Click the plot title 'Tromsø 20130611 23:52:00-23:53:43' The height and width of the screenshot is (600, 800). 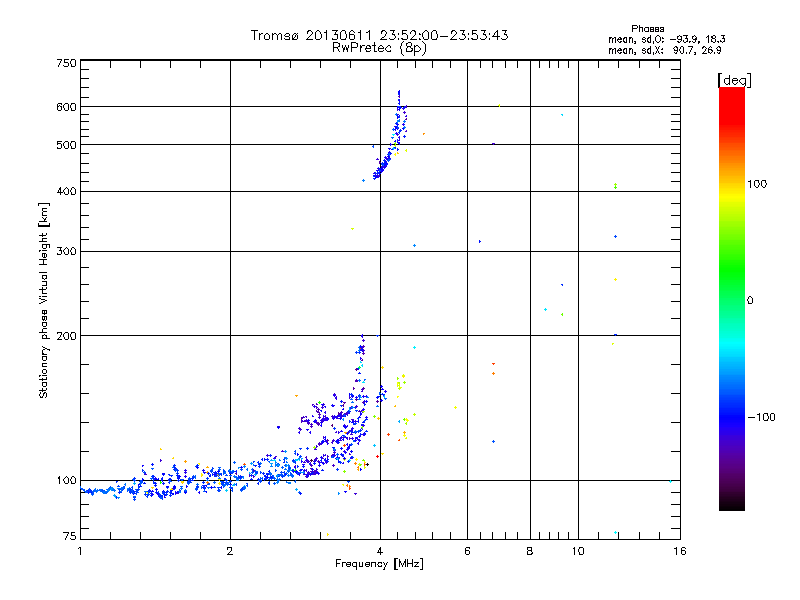379,35
